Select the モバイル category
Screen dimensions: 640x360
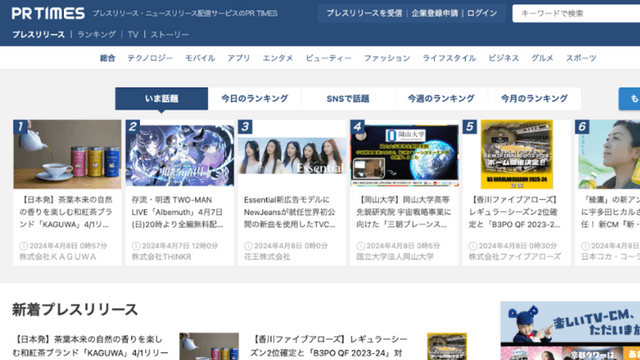(200, 58)
